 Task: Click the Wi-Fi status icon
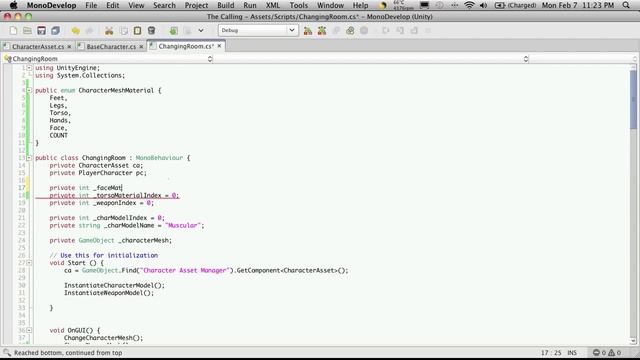[x=469, y=5]
